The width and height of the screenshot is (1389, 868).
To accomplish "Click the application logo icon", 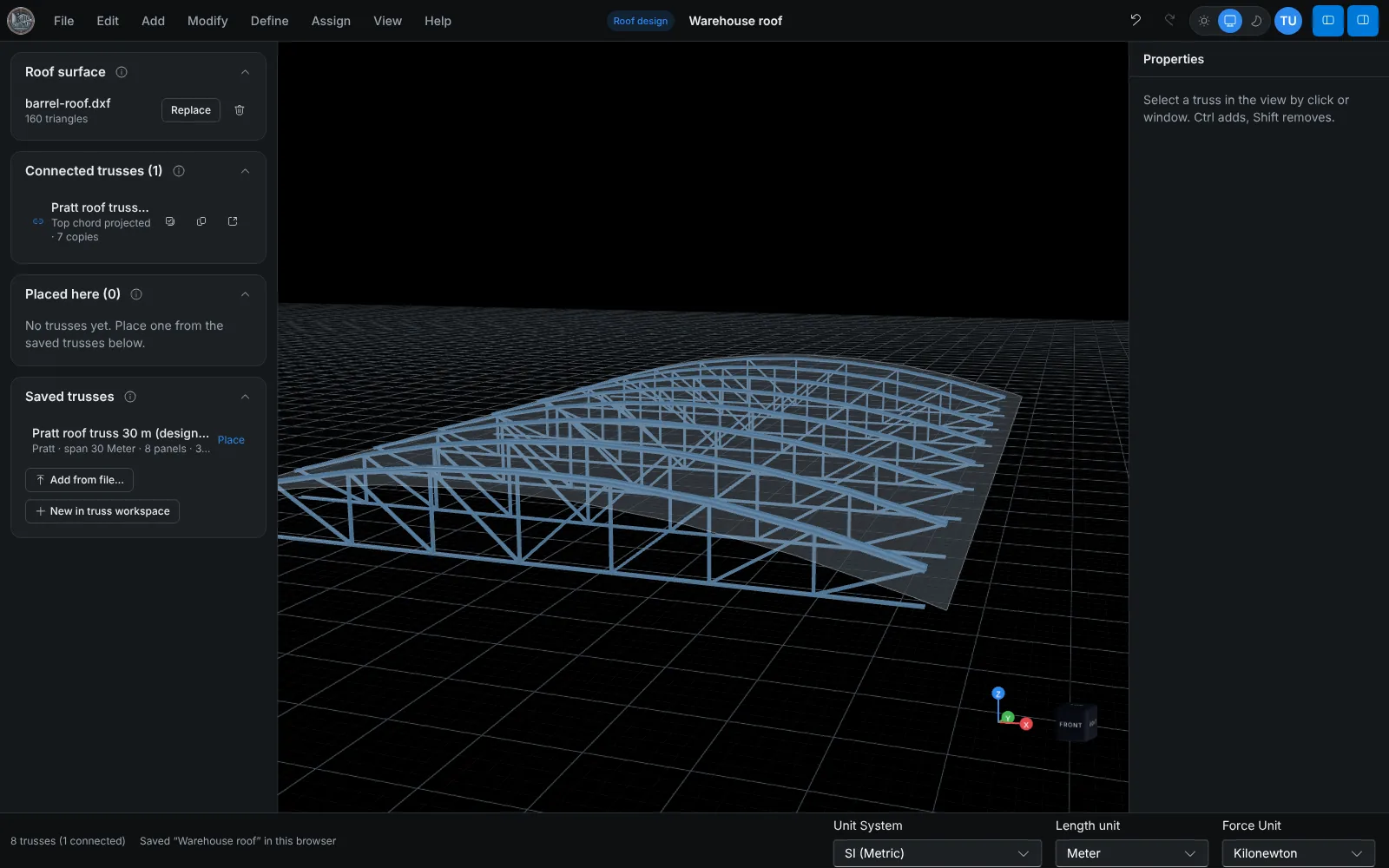I will coord(21,21).
